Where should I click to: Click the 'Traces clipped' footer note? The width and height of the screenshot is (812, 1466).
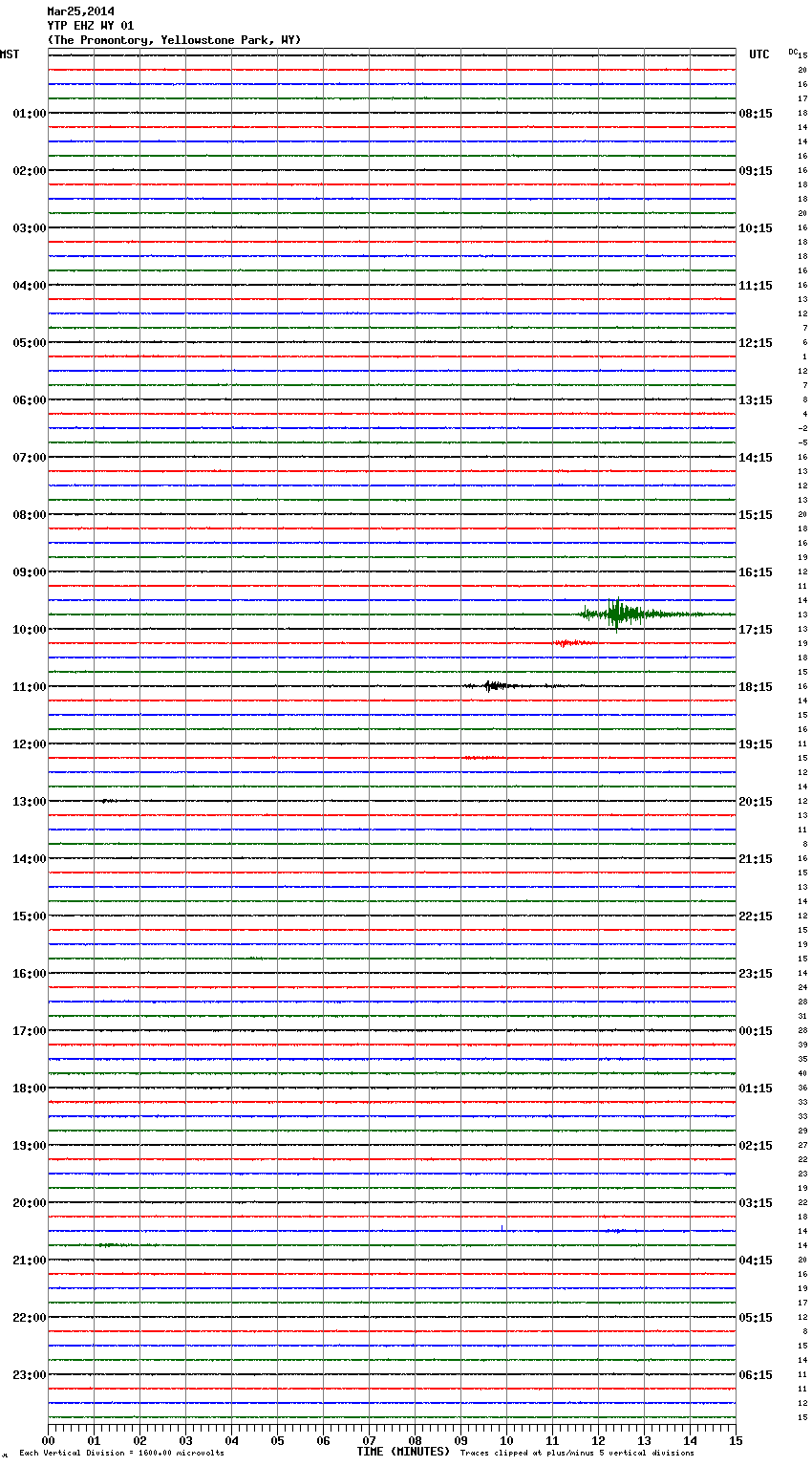[577, 1454]
